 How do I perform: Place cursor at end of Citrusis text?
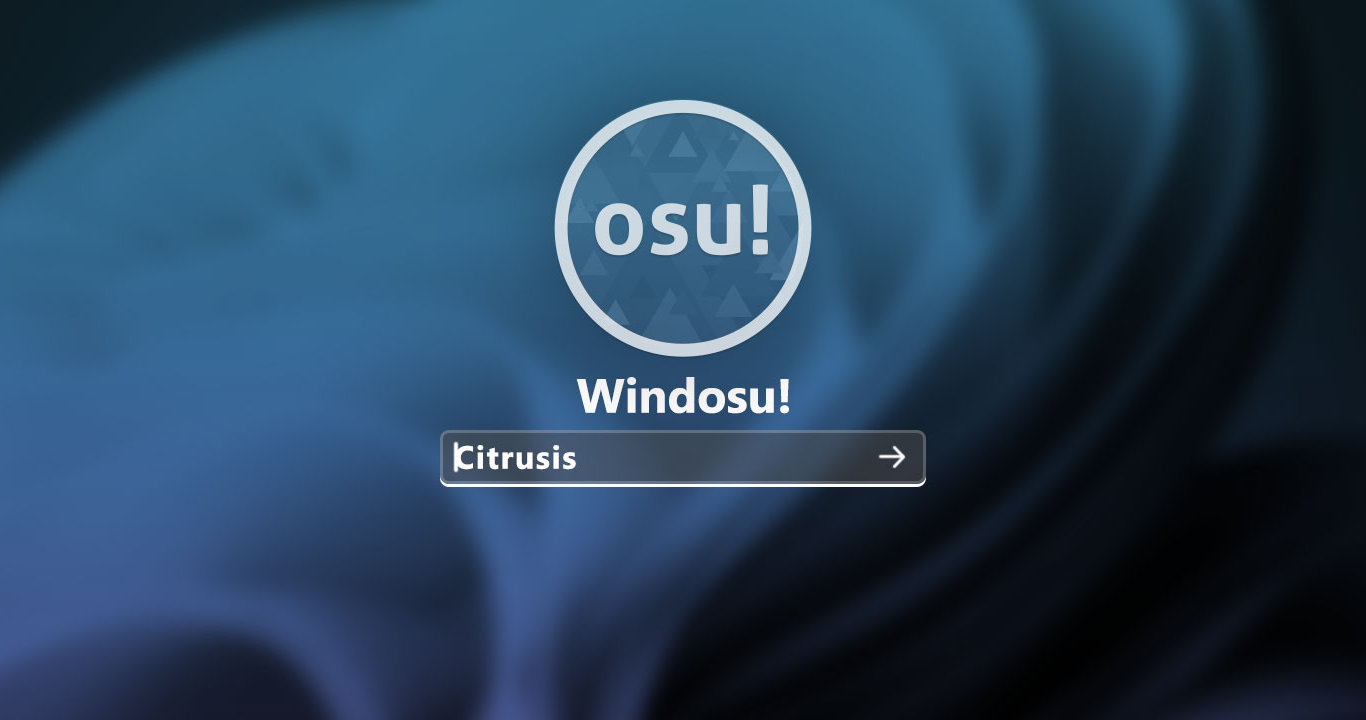[x=578, y=458]
